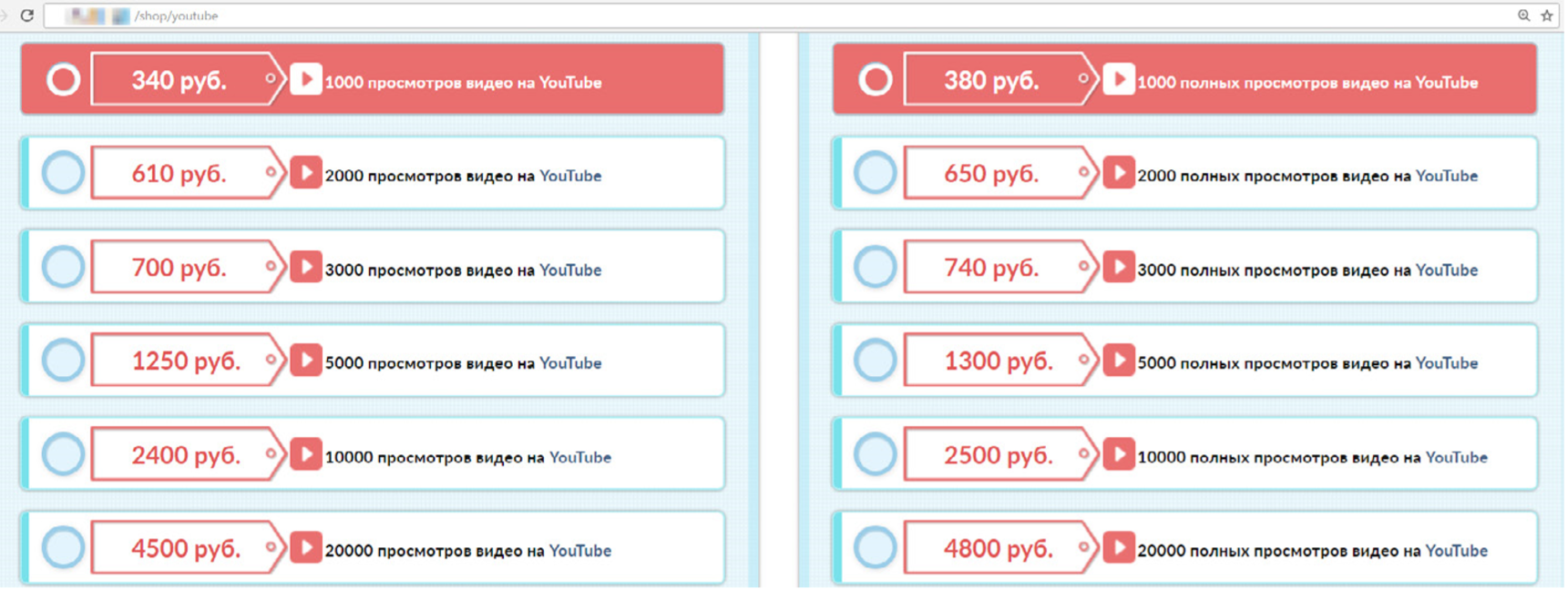Select radio for 2000 просмотров at 610 руб.
This screenshot has height=589, width=1568.
click(x=63, y=173)
